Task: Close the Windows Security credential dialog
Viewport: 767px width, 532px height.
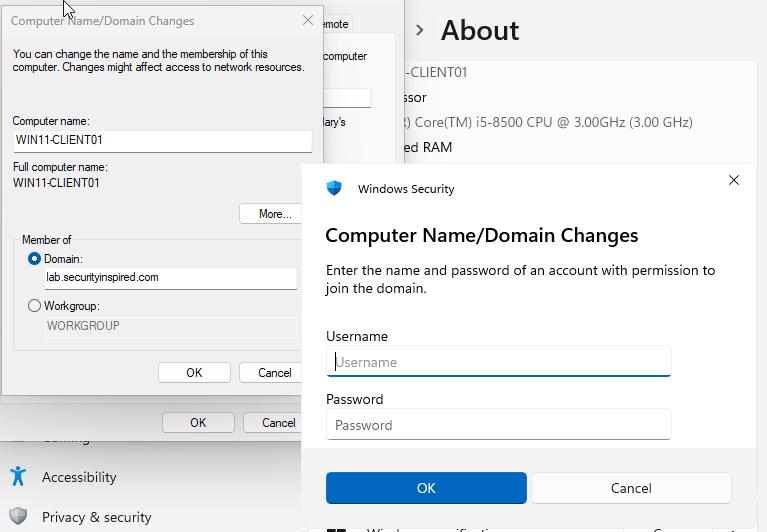Action: pyautogui.click(x=734, y=180)
